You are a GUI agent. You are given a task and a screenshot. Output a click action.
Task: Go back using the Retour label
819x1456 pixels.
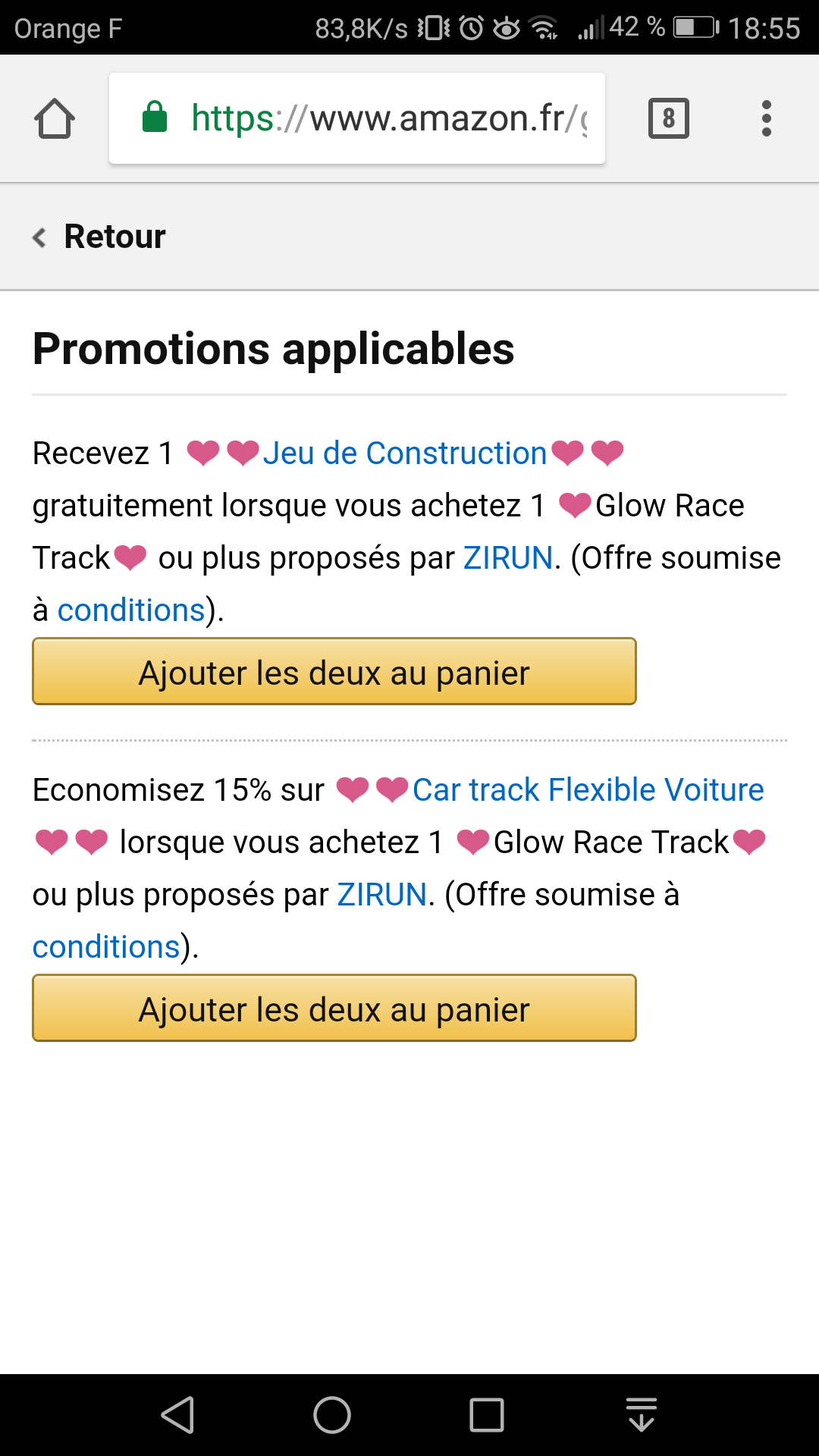[x=115, y=237]
